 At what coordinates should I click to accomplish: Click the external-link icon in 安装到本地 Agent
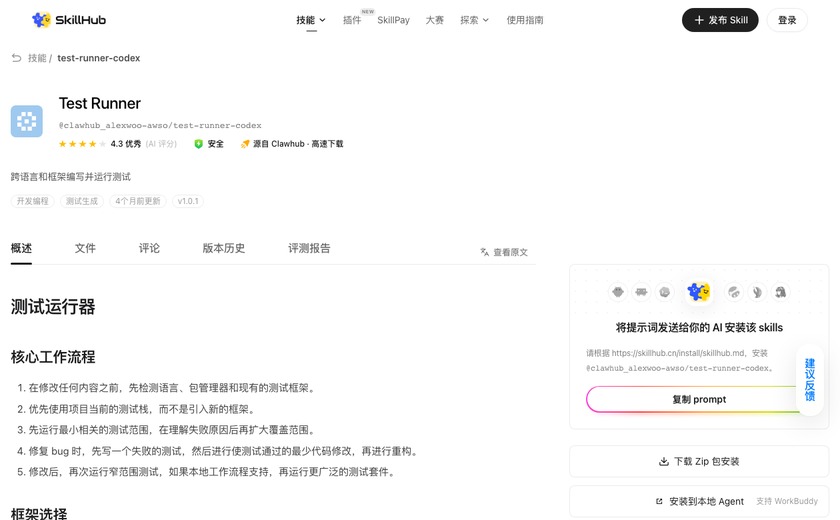(659, 502)
